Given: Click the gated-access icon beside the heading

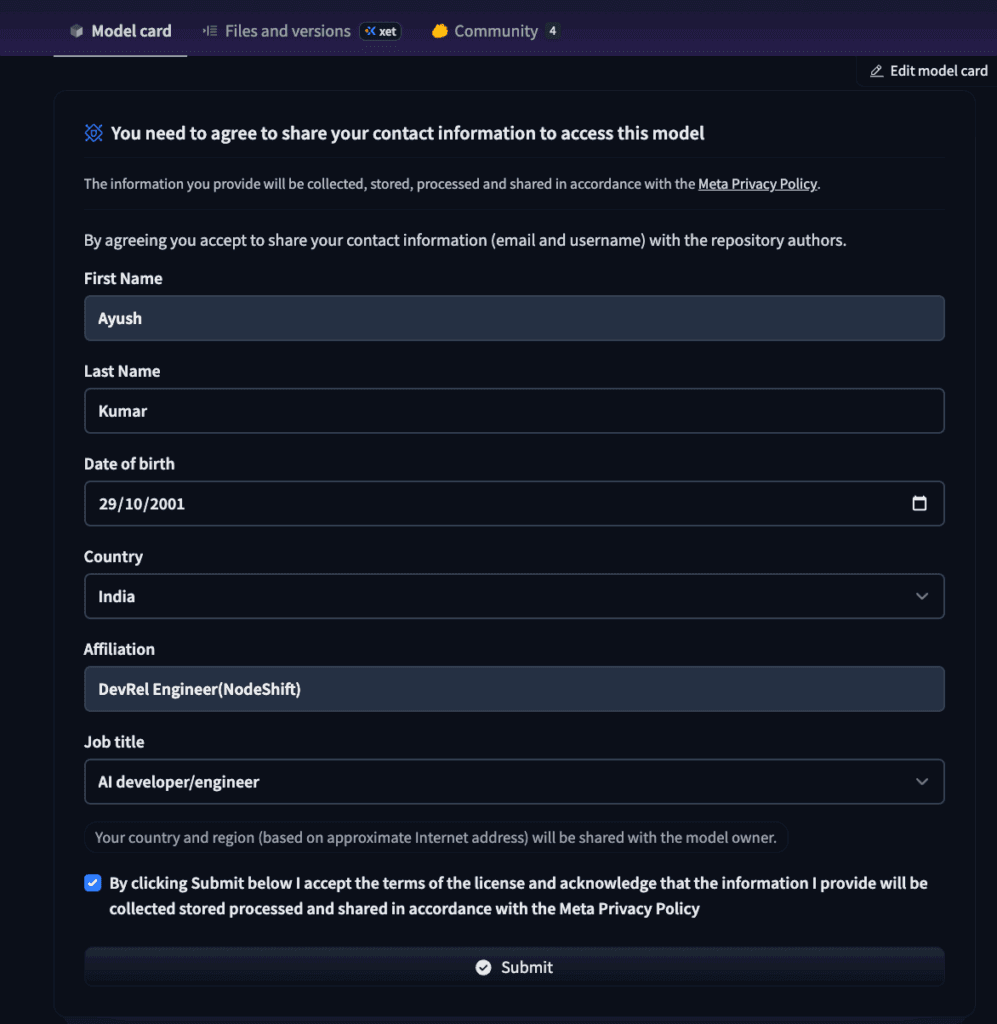Looking at the screenshot, I should click(94, 133).
